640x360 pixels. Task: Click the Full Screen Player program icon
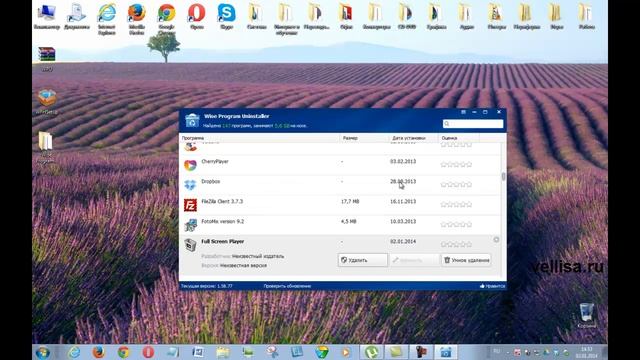point(190,245)
